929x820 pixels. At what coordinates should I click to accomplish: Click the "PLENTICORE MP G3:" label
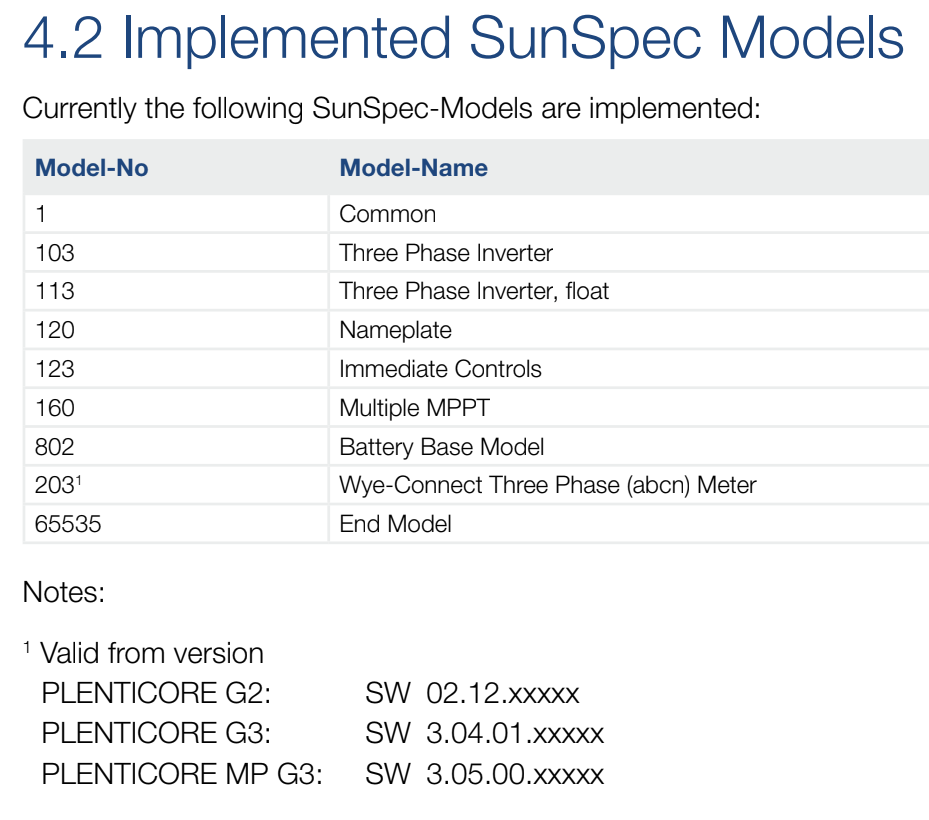click(182, 774)
